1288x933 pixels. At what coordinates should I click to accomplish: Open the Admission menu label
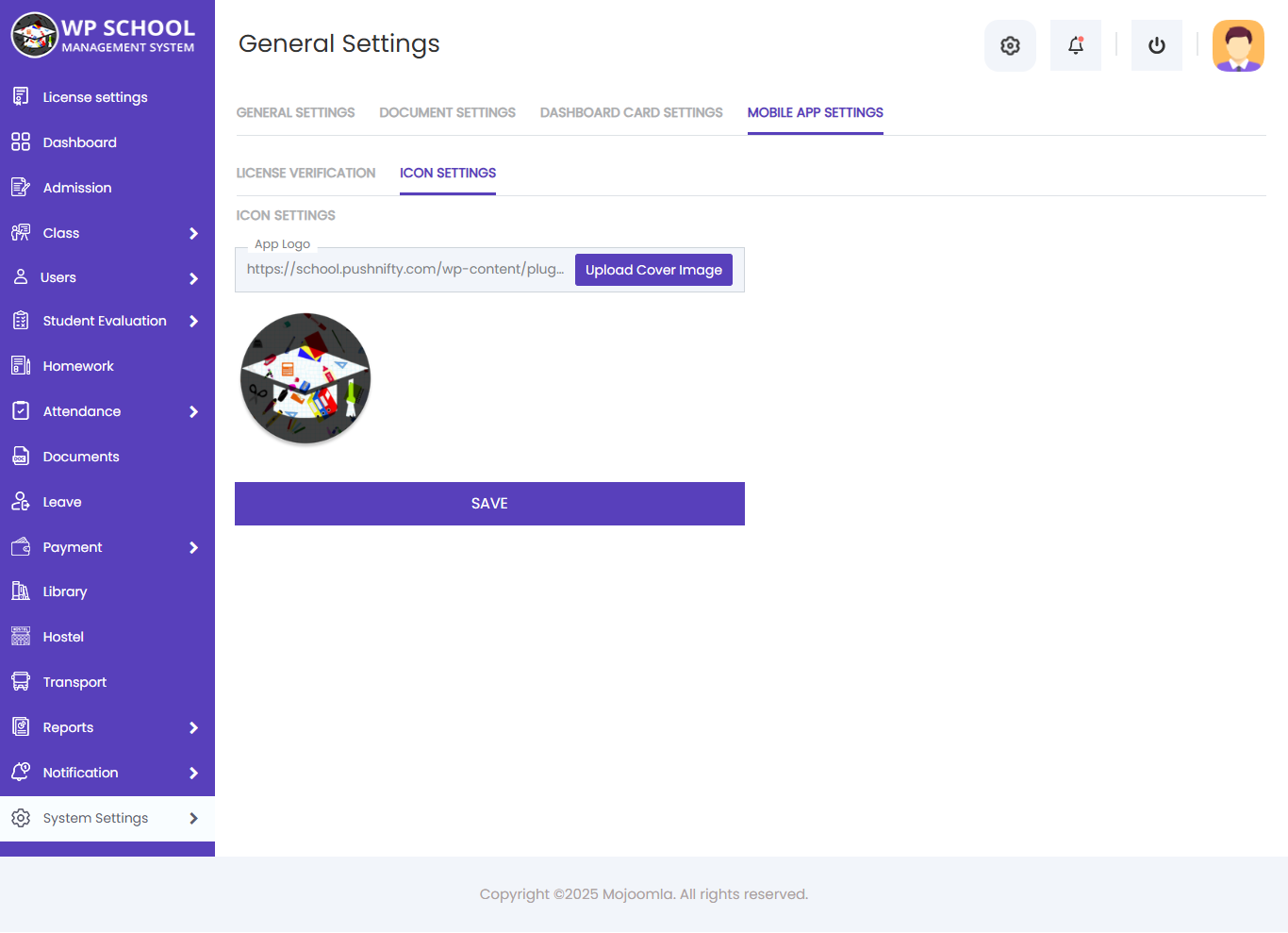tap(77, 188)
